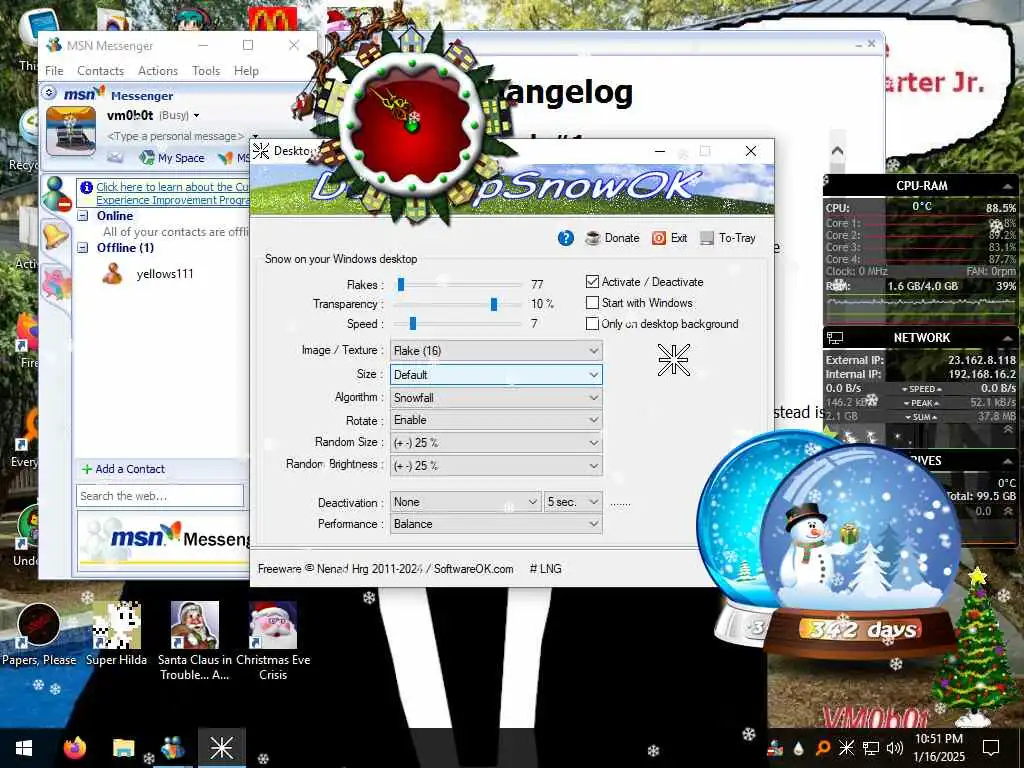Open the Rotate dropdown showing Enable
This screenshot has height=768, width=1024.
[x=496, y=420]
